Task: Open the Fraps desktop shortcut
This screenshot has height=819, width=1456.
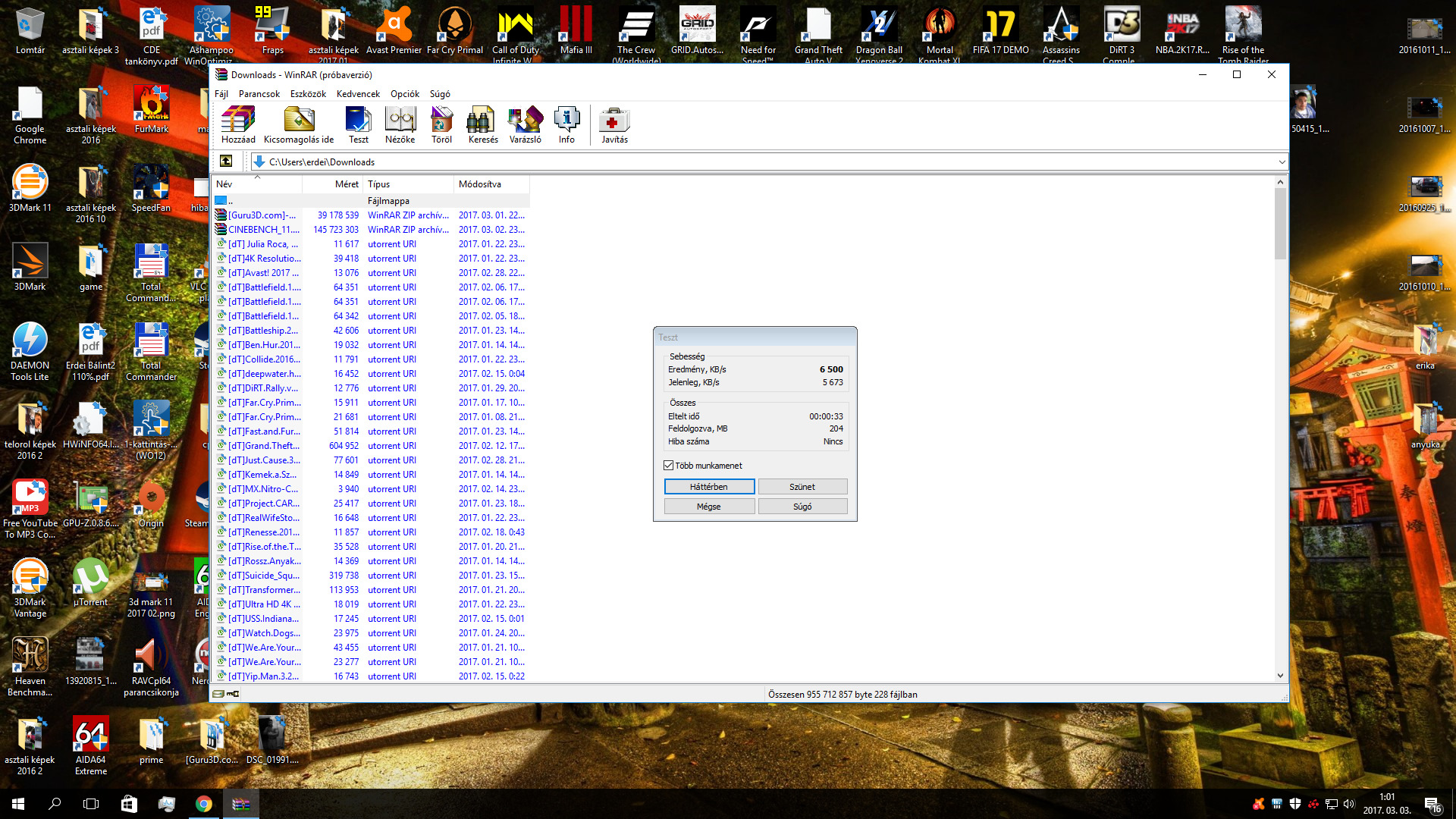Action: (x=273, y=32)
